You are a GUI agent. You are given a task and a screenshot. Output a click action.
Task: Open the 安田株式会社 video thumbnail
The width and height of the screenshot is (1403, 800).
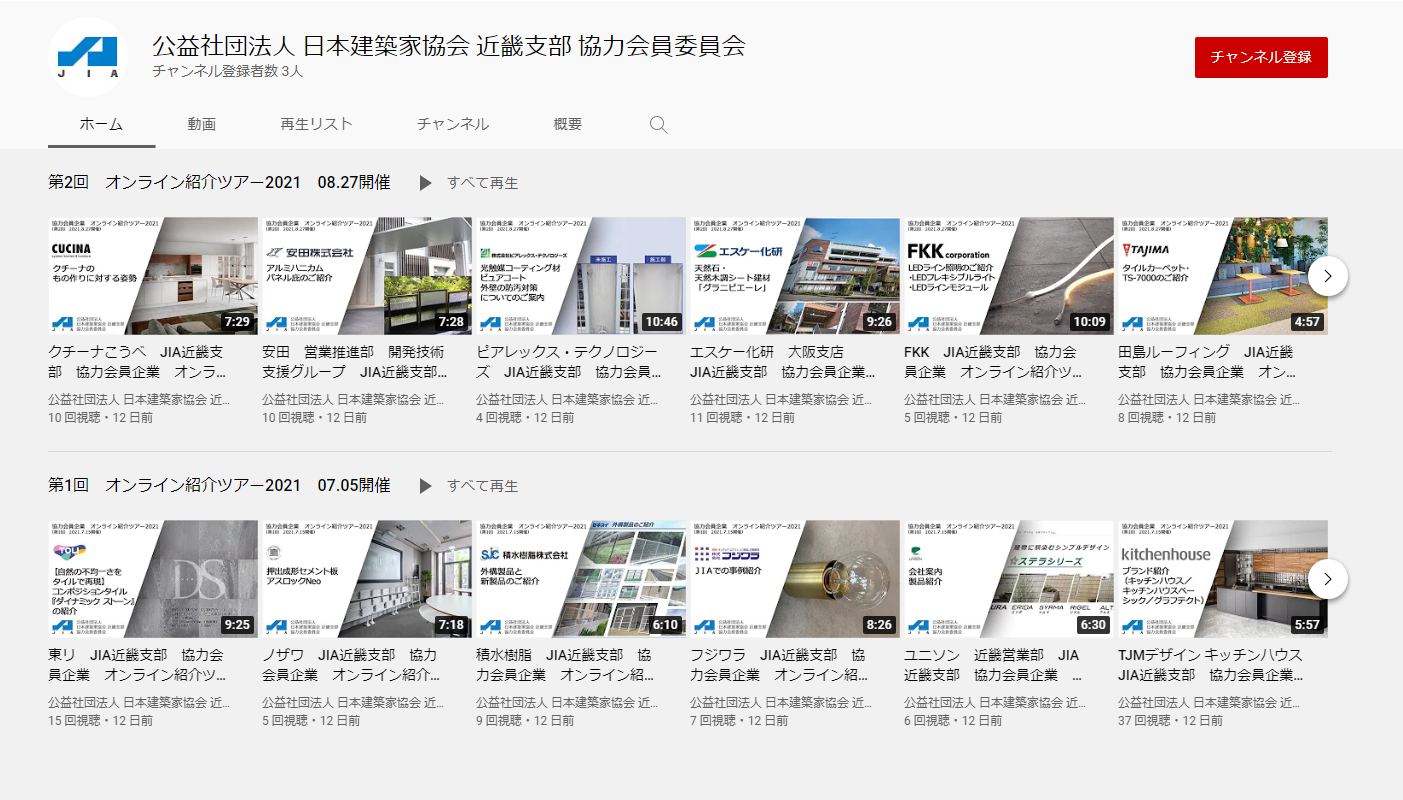tap(367, 276)
